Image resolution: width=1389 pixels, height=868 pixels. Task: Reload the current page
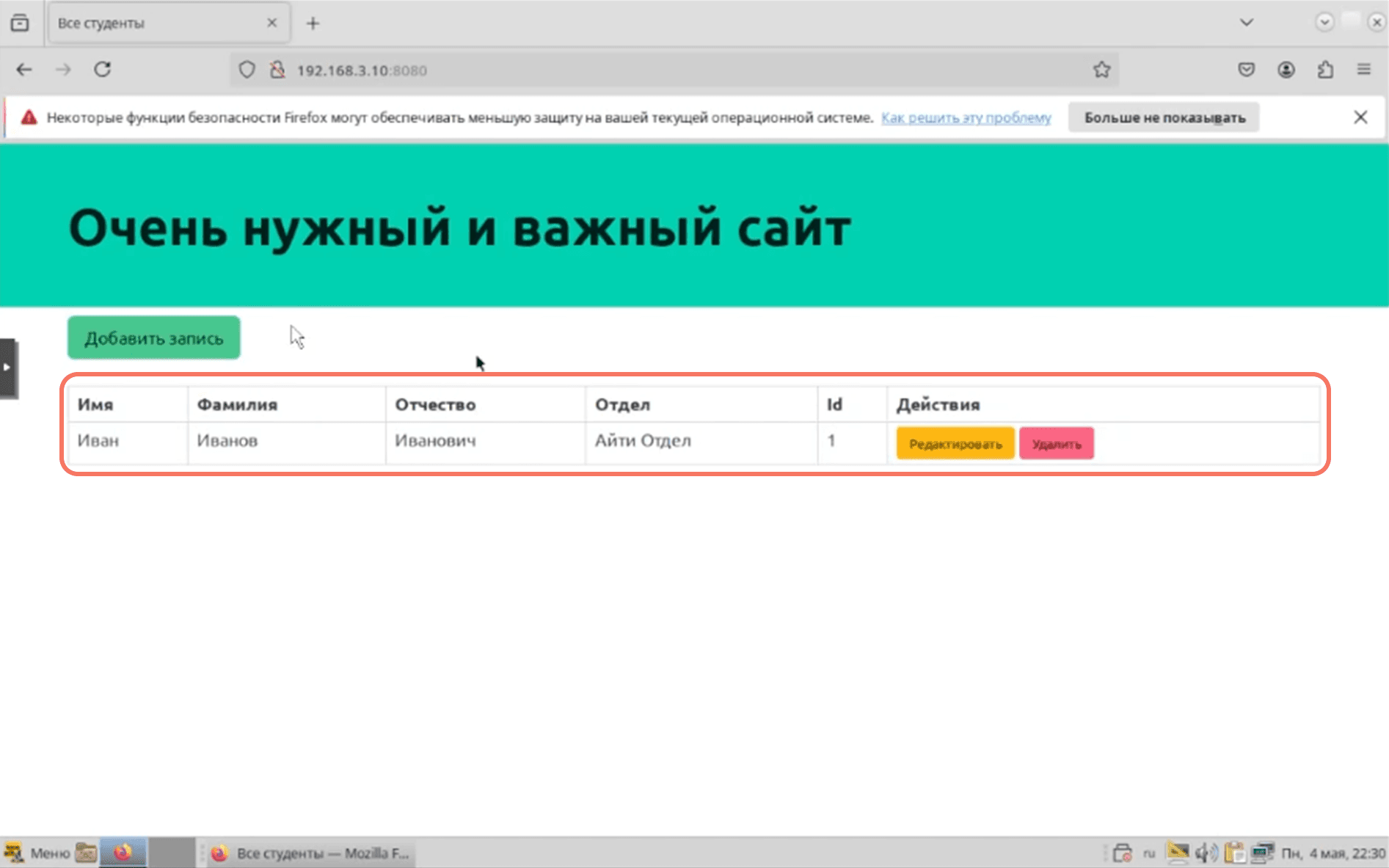(103, 70)
